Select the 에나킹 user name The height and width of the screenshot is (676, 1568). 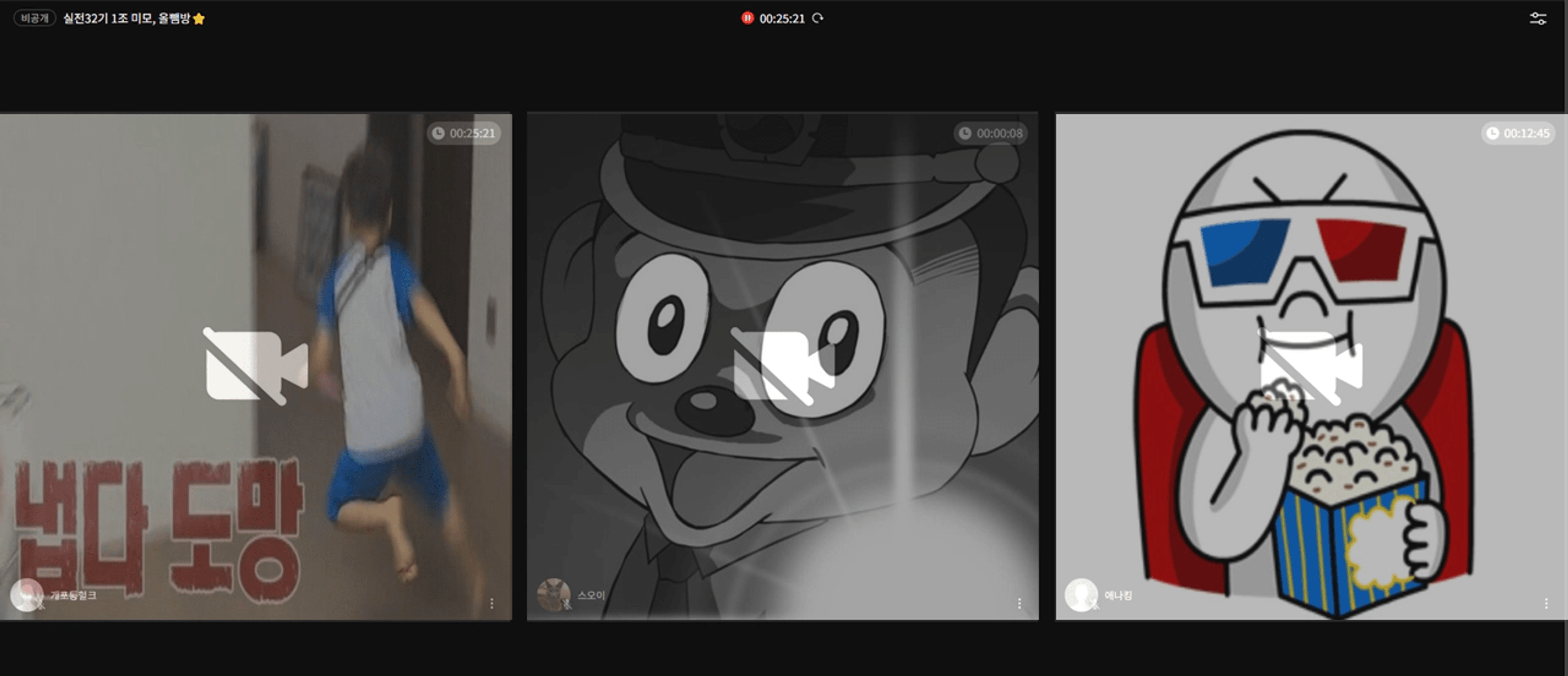coord(1118,595)
